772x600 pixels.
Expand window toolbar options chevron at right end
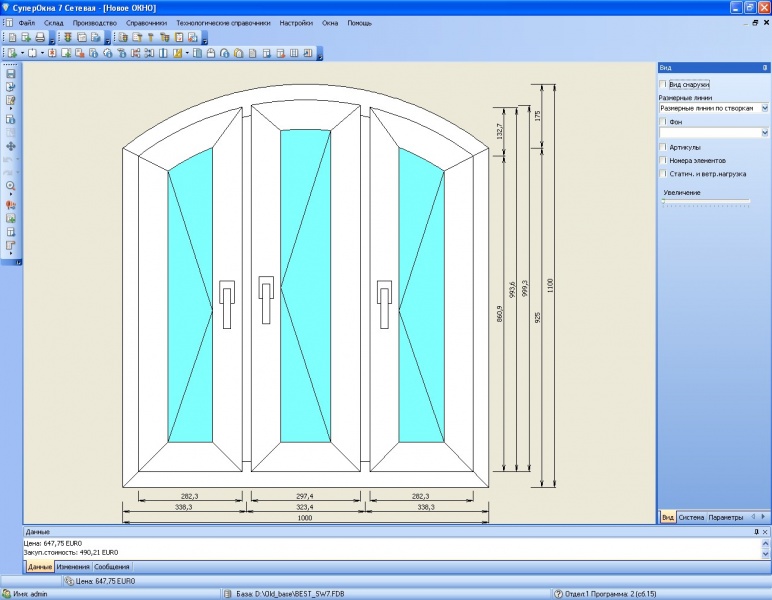tap(320, 54)
